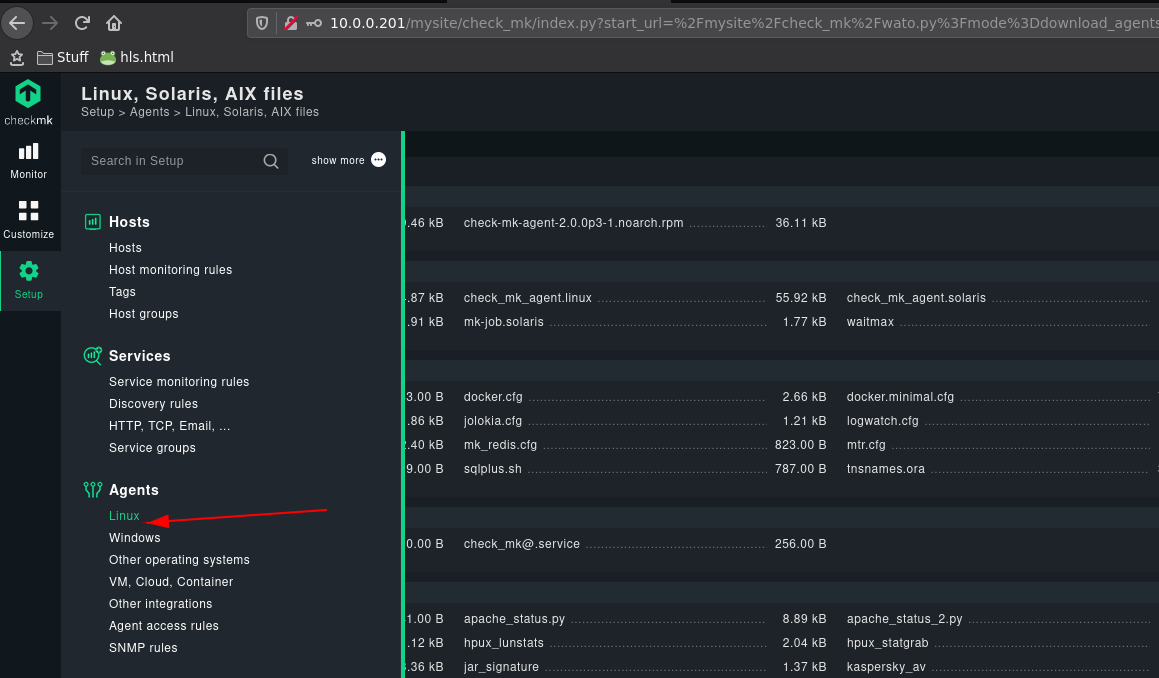This screenshot has width=1159, height=678.
Task: Click the Hosts section icon
Action: (x=92, y=222)
